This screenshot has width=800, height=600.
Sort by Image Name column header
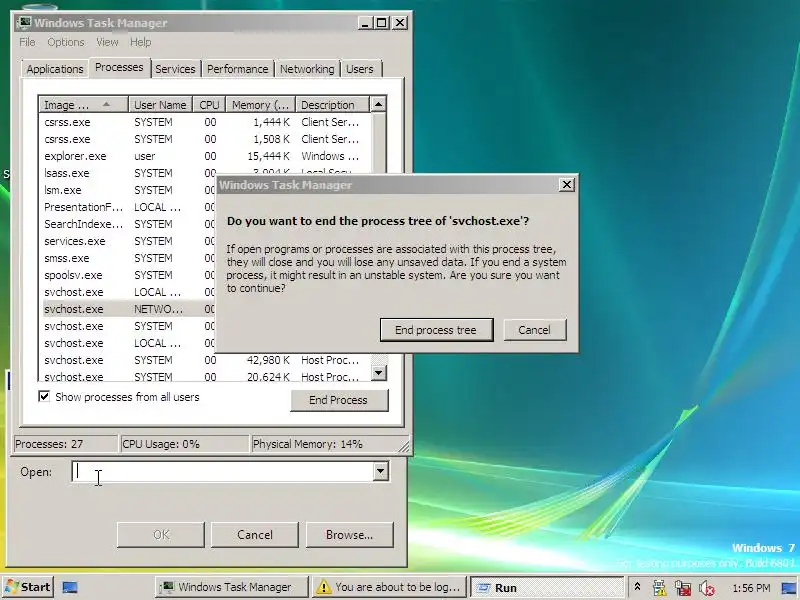point(83,105)
